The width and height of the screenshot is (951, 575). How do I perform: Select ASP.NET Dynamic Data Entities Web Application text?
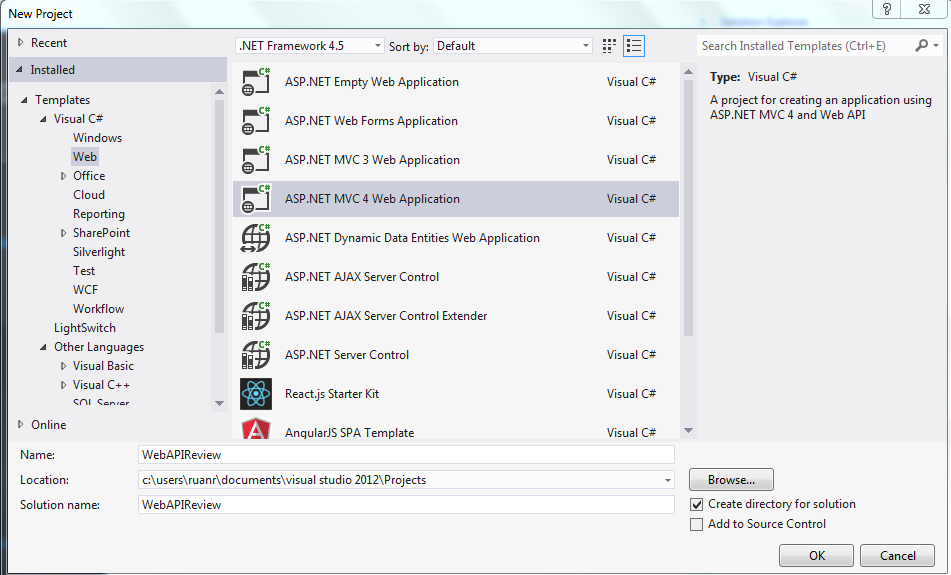pos(412,238)
